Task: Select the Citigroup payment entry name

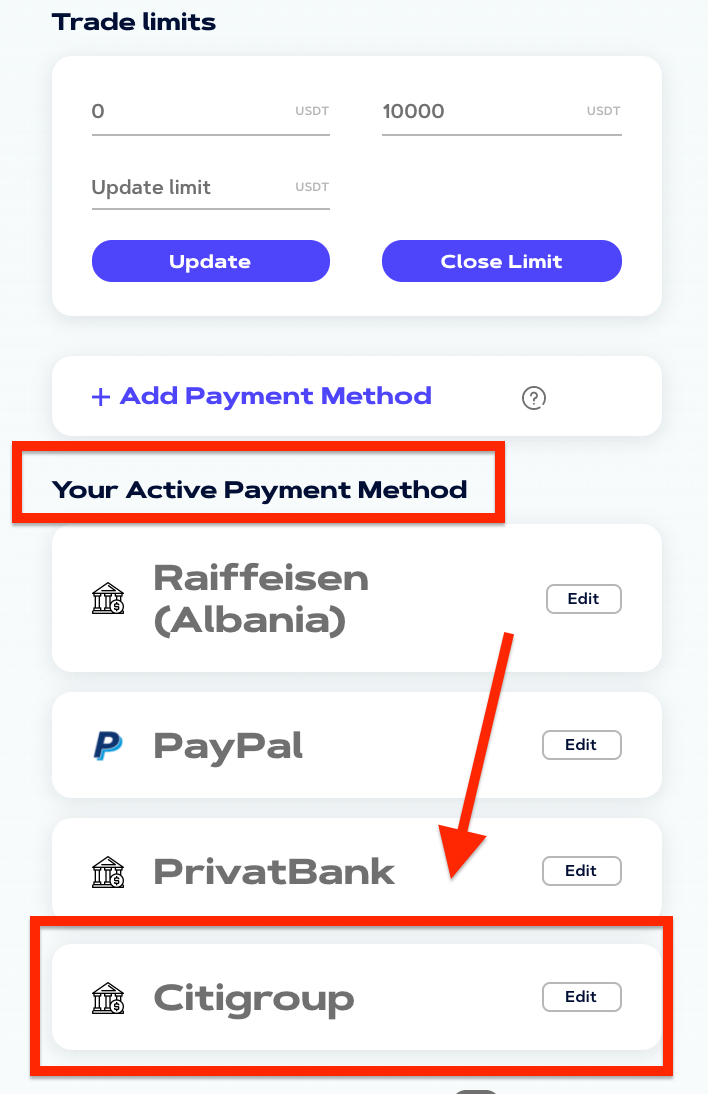Action: click(254, 999)
